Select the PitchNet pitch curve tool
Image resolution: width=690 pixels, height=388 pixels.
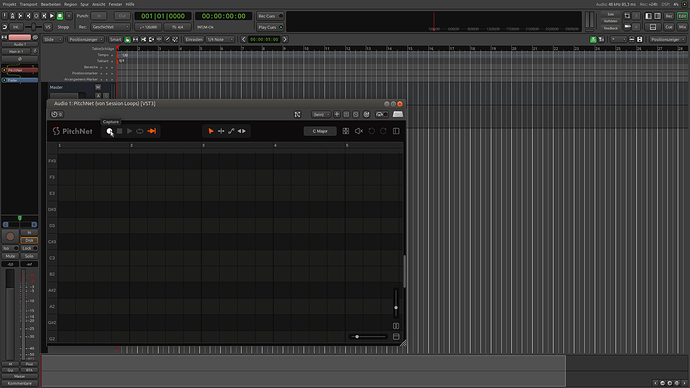coord(231,131)
